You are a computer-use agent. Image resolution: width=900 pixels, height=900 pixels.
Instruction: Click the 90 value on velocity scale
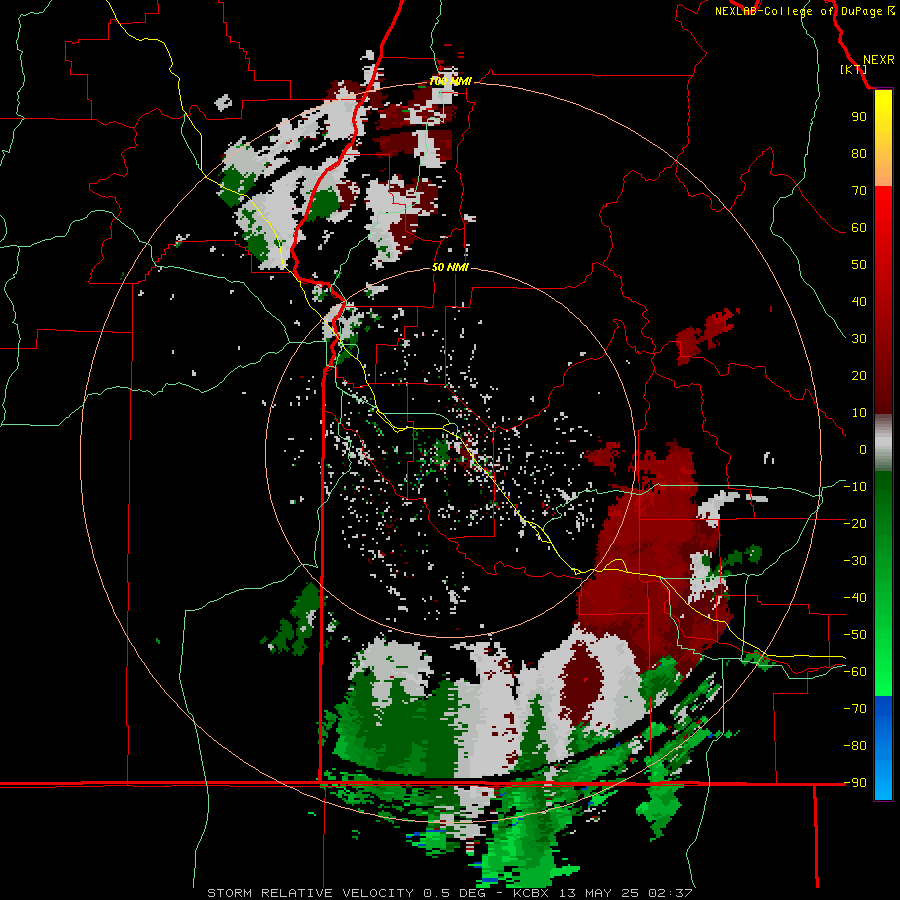(859, 117)
